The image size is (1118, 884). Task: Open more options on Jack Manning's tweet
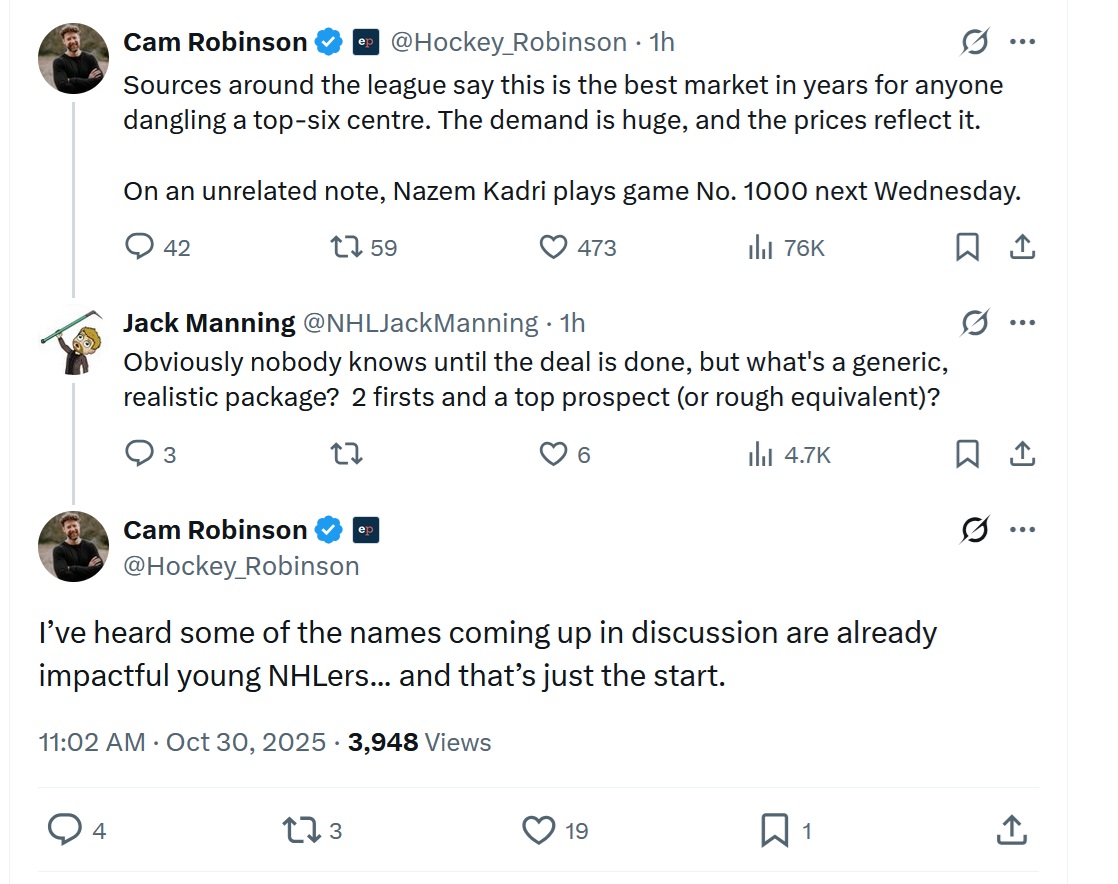[1022, 323]
